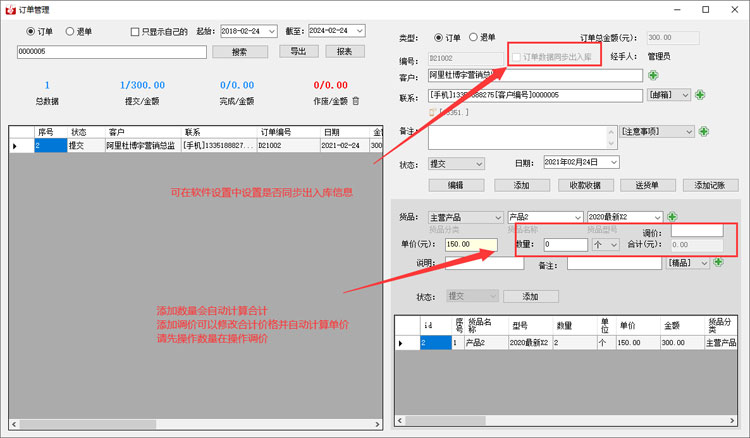Click the green plus icon beside 注意事项 dropdown
750x438 pixels.
[703, 131]
